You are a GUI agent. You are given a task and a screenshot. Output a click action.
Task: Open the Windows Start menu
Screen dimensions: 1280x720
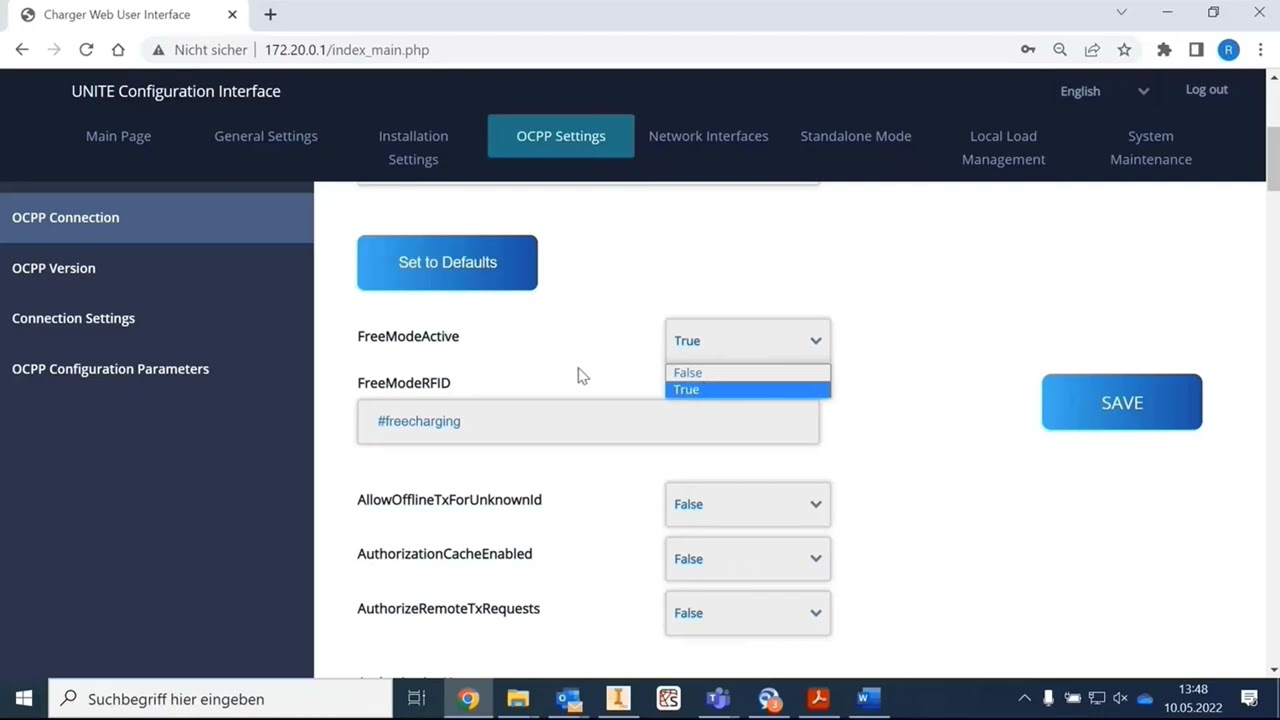coord(24,699)
